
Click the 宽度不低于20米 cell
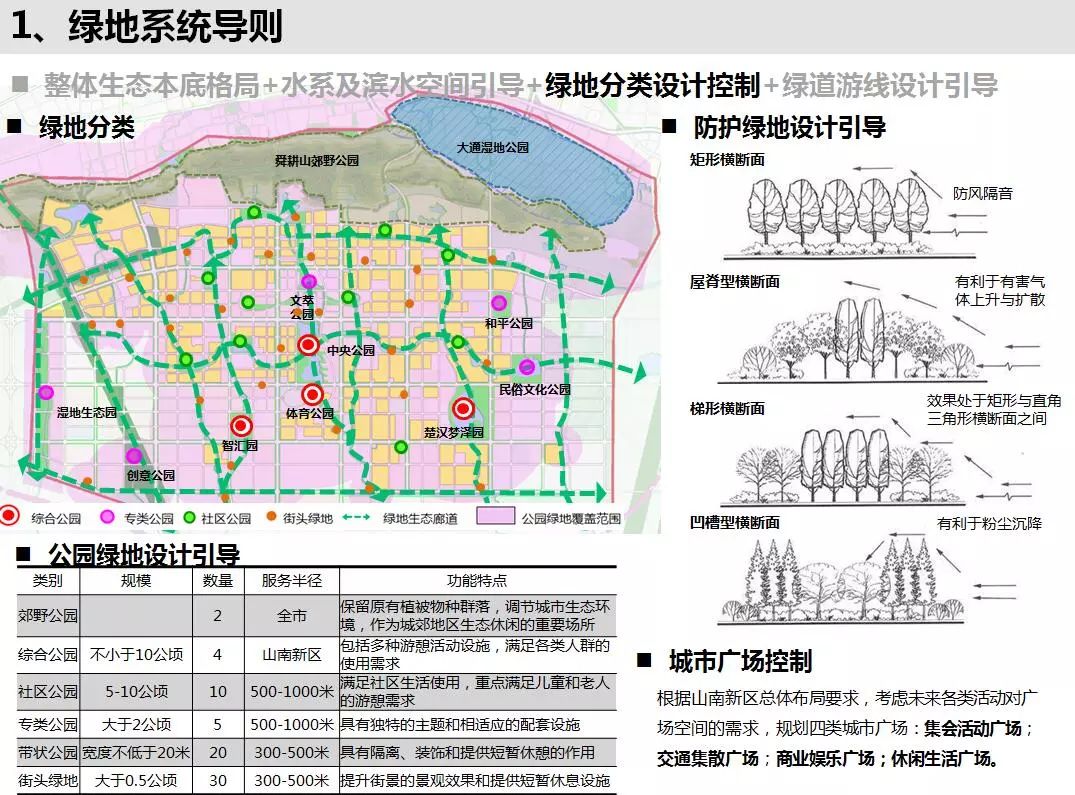point(136,753)
